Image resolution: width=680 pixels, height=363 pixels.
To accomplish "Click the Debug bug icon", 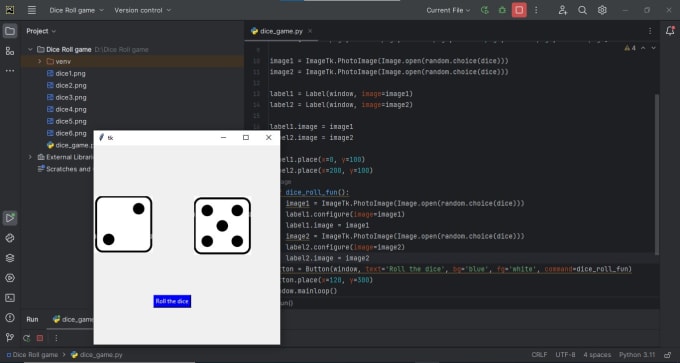I will [x=502, y=10].
